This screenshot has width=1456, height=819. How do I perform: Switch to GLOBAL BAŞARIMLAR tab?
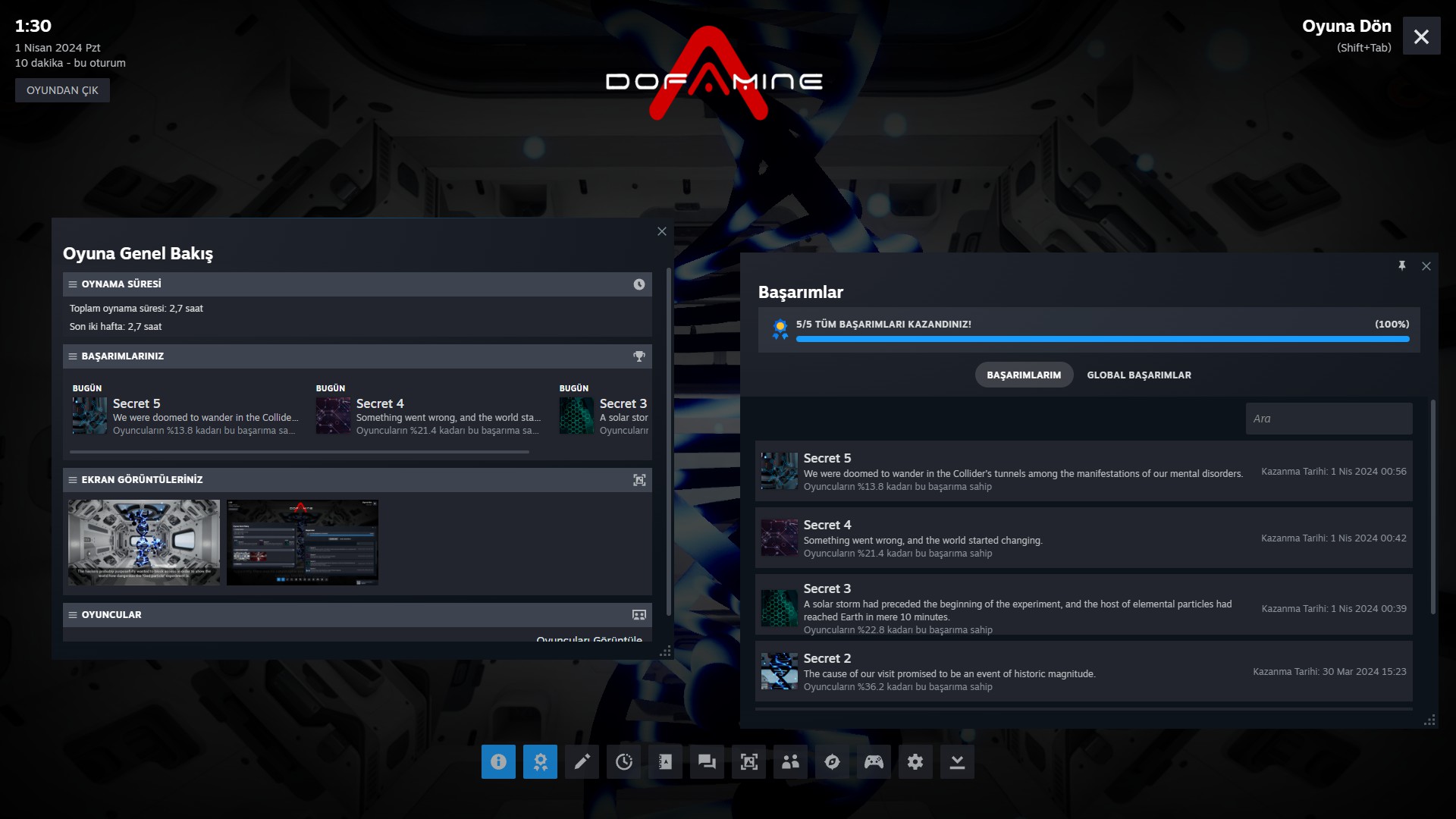click(1138, 375)
